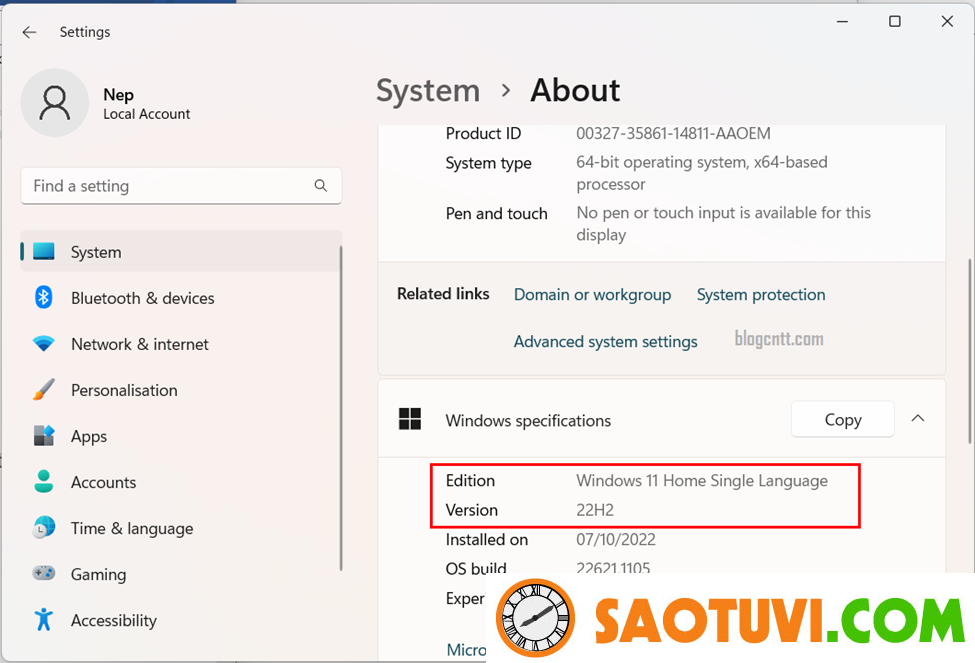
Task: Collapse the Windows specifications section
Action: pos(918,419)
